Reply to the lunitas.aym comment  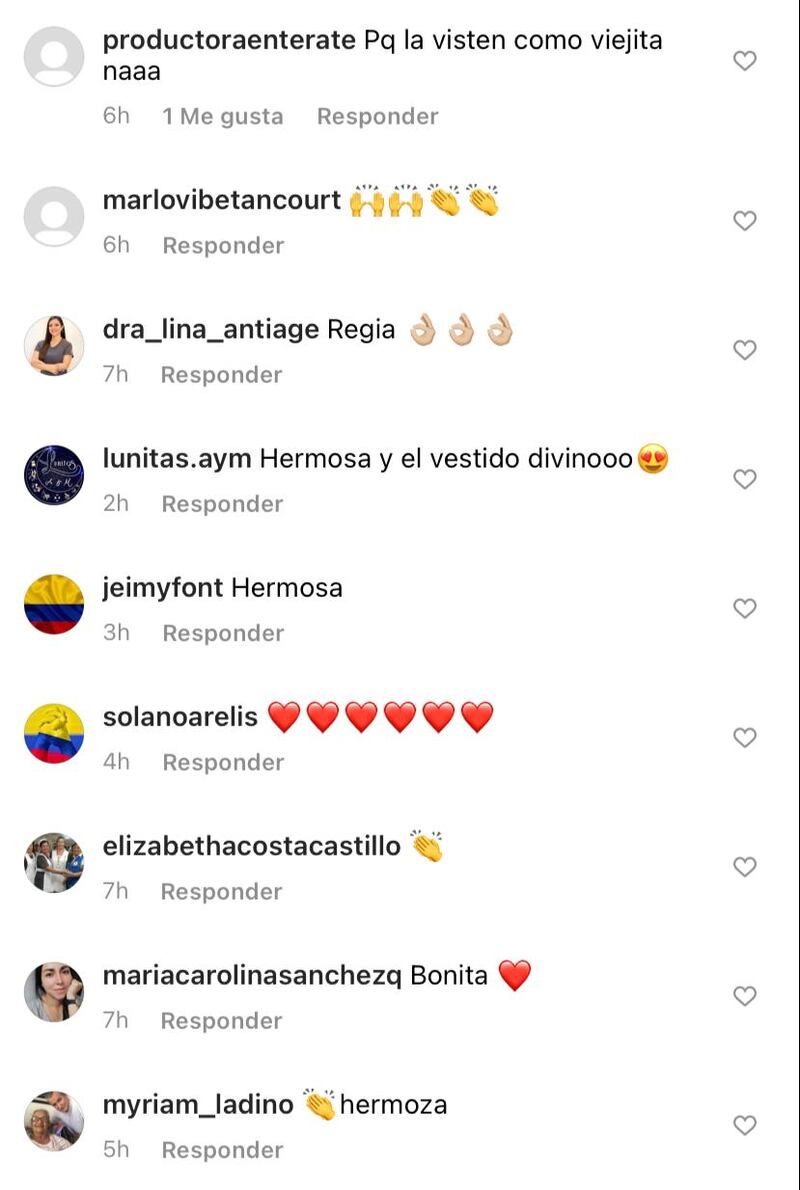(222, 503)
